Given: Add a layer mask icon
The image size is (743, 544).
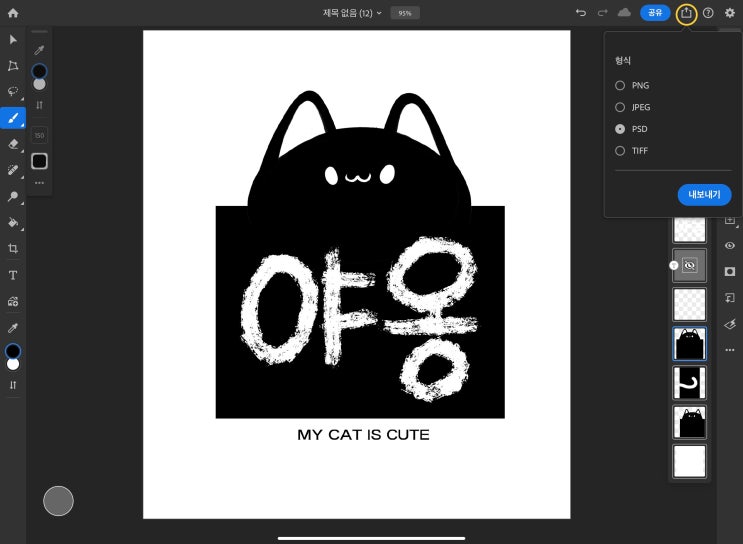Looking at the screenshot, I should click(730, 271).
